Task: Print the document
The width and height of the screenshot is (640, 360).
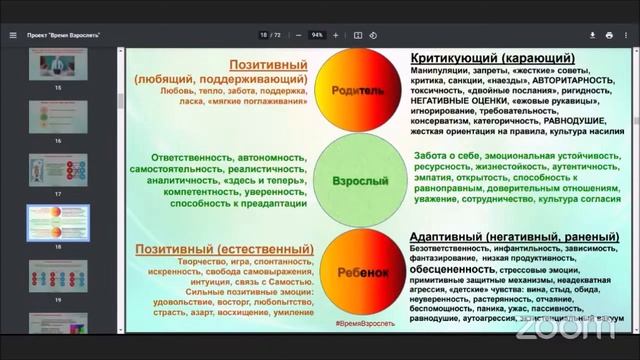Action: pyautogui.click(x=609, y=36)
